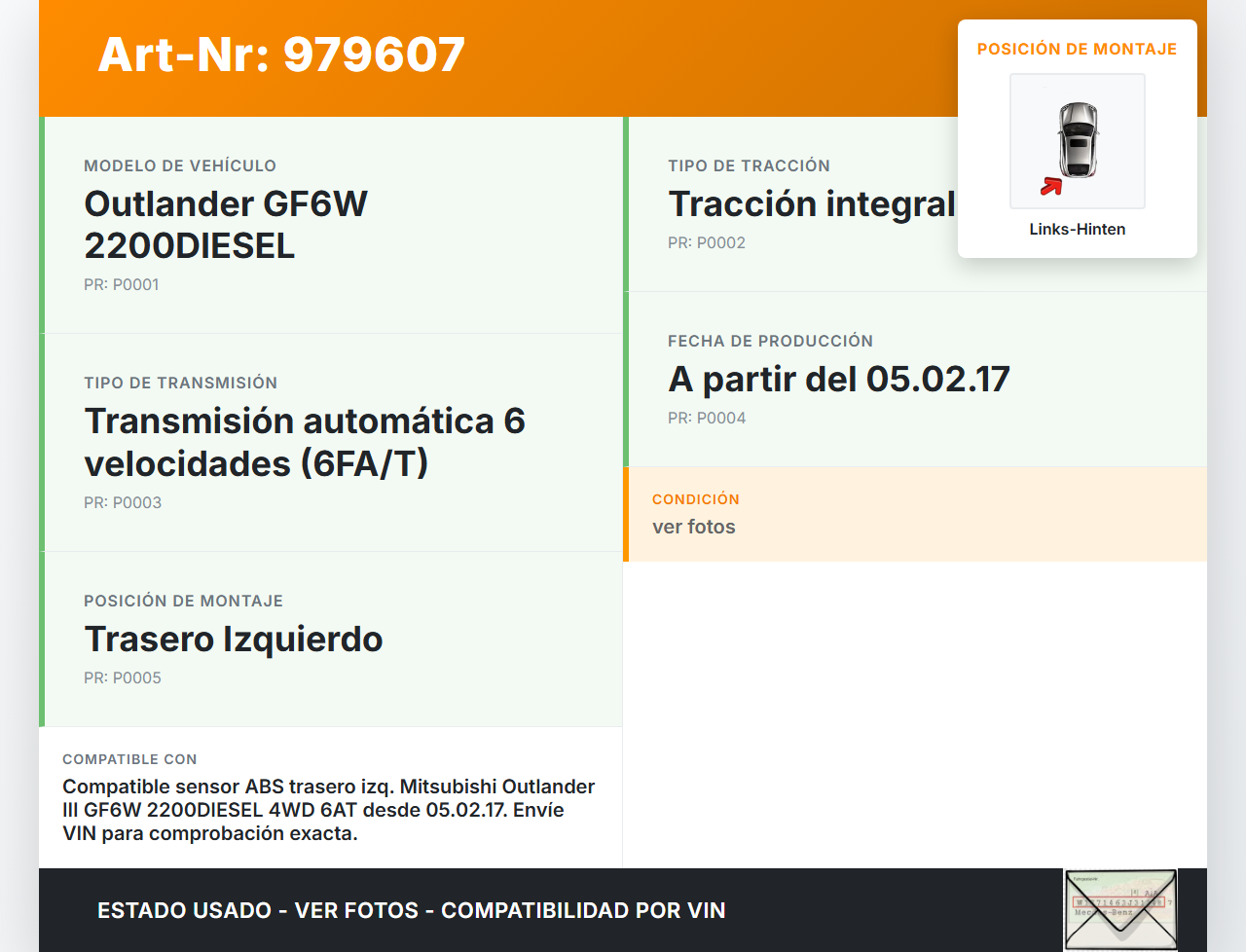Click the red arrow at car's rear-left
The height and width of the screenshot is (952, 1246).
(x=1050, y=186)
